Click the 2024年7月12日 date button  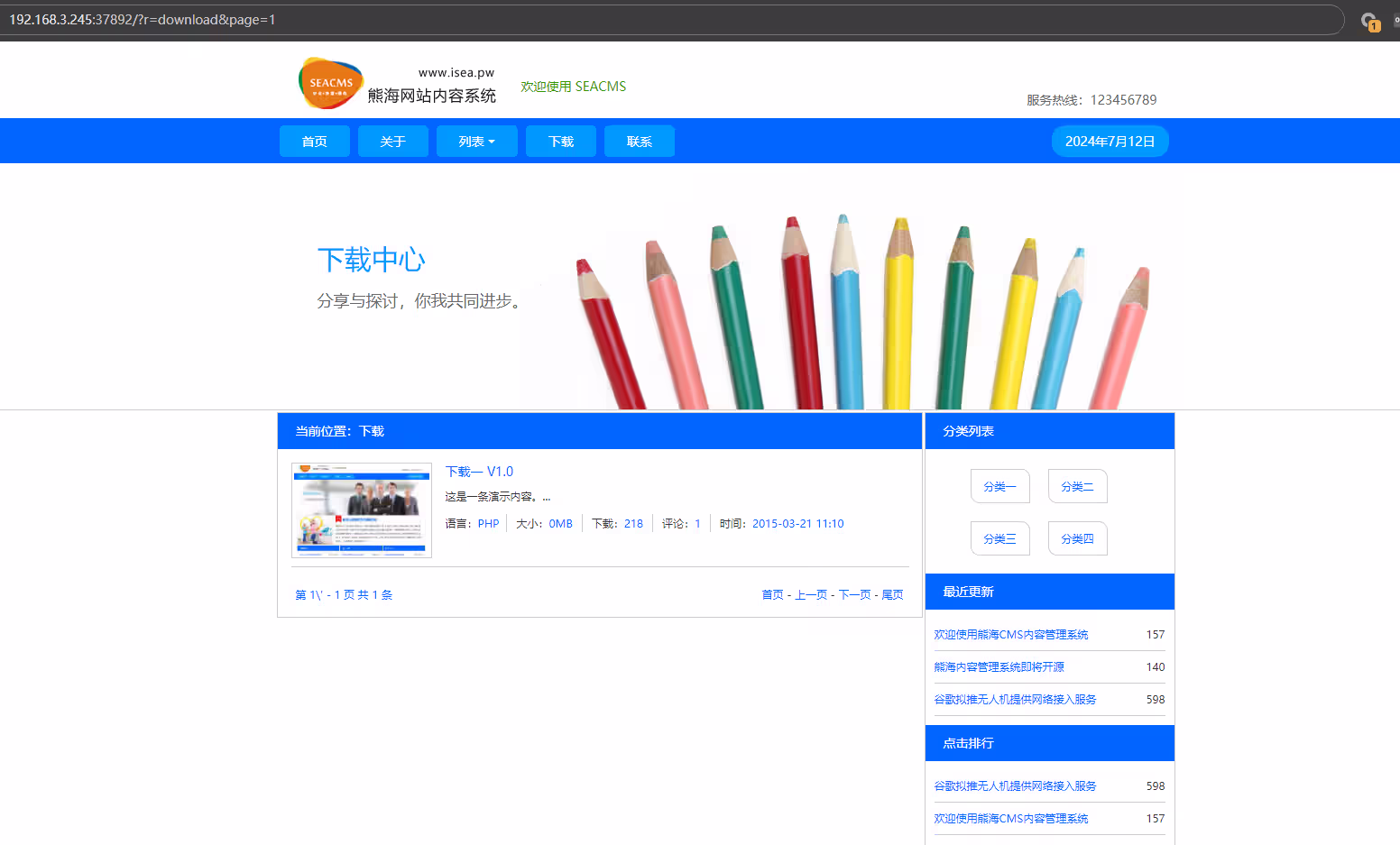click(1110, 142)
